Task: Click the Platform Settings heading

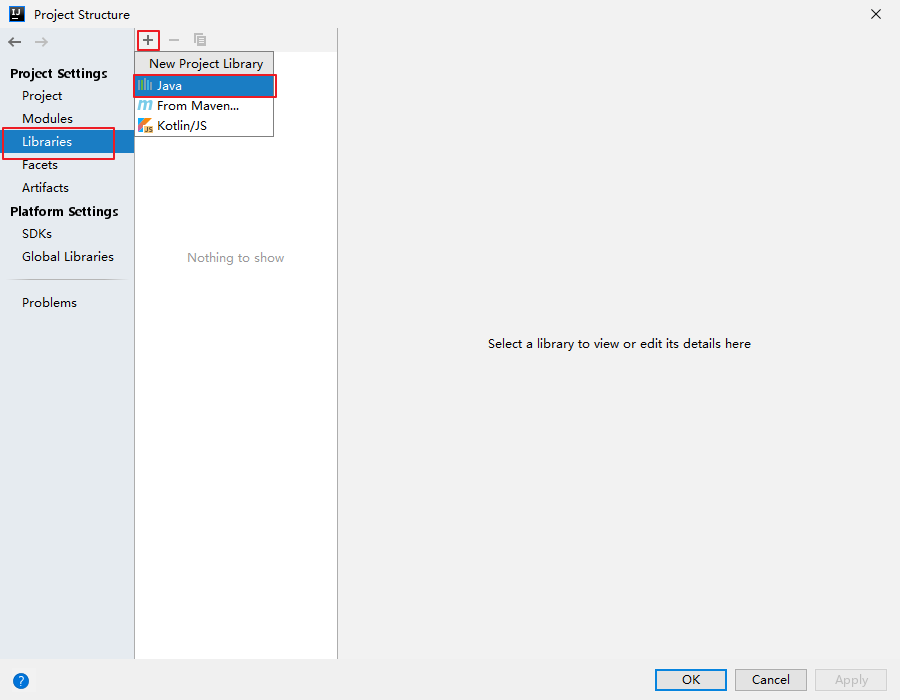Action: [x=64, y=211]
